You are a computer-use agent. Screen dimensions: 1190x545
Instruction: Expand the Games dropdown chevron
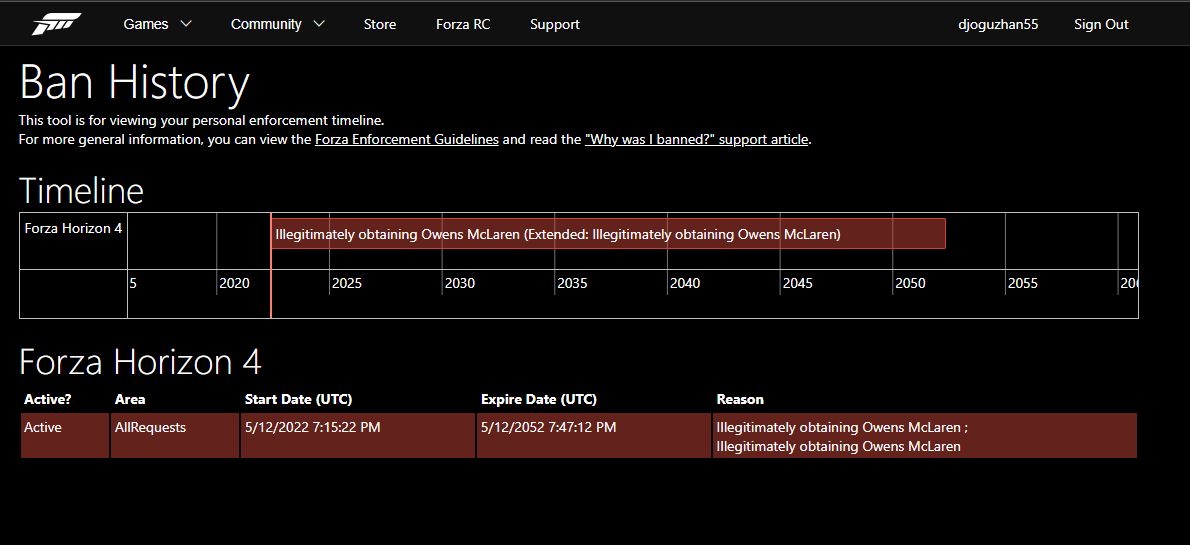pos(186,24)
